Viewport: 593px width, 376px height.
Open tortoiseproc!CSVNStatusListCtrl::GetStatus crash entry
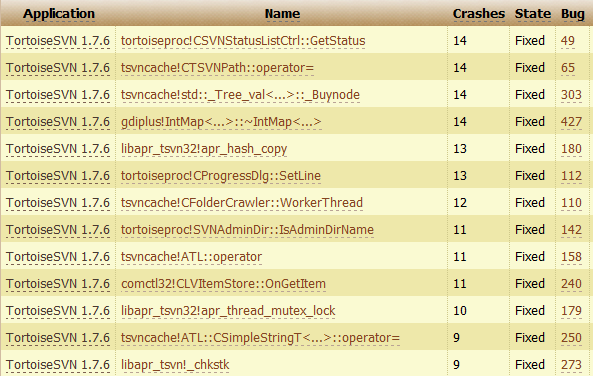[243, 41]
